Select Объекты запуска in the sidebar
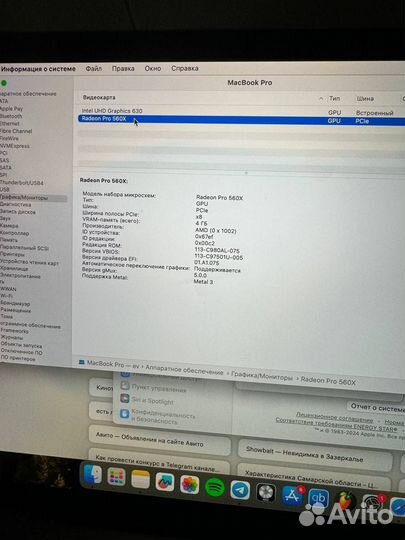This screenshot has height=540, width=405. tap(21, 345)
